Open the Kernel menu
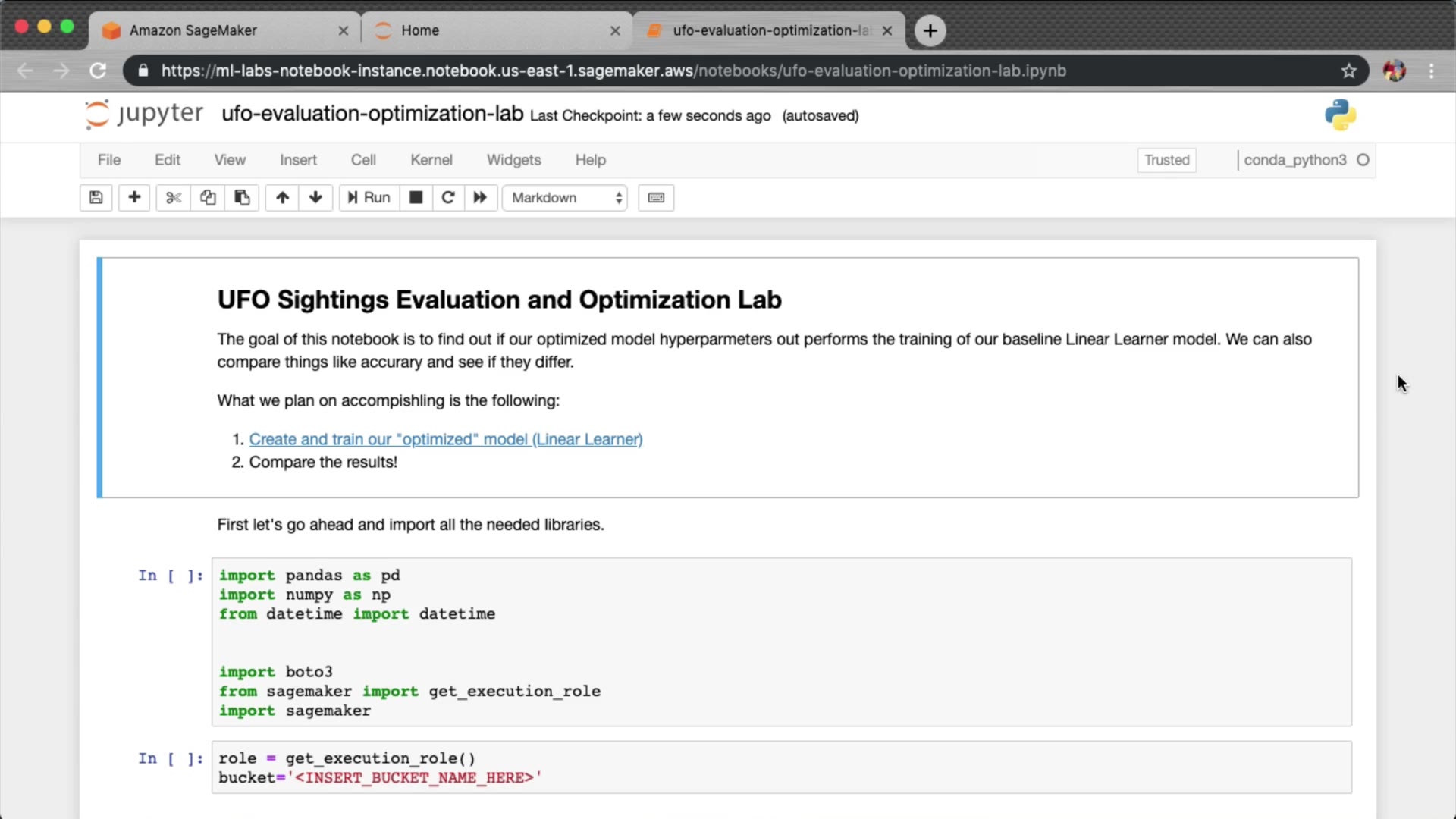The width and height of the screenshot is (1456, 819). [431, 160]
